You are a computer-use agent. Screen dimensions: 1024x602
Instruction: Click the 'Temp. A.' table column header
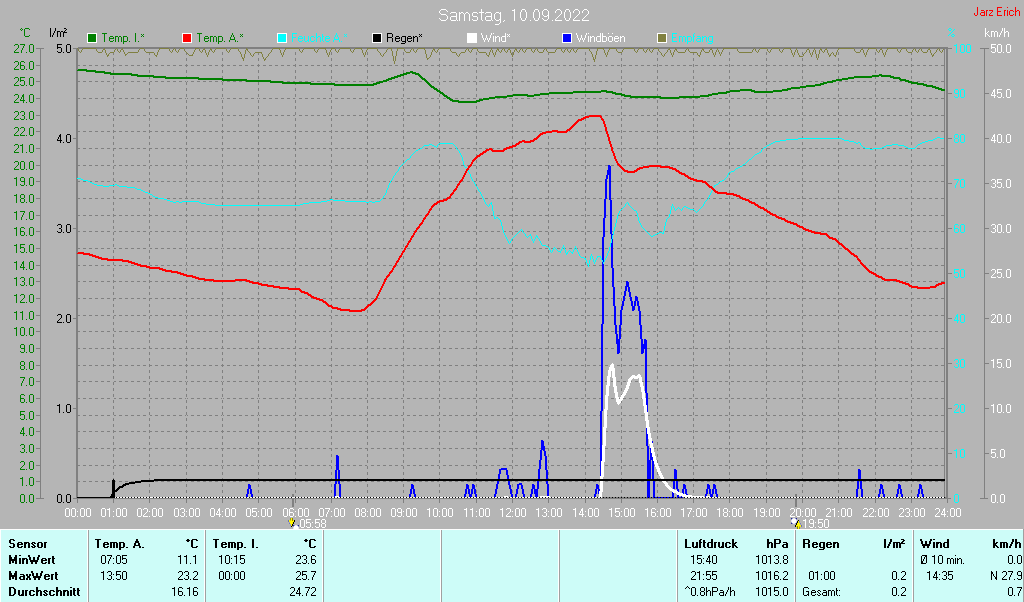coord(120,544)
